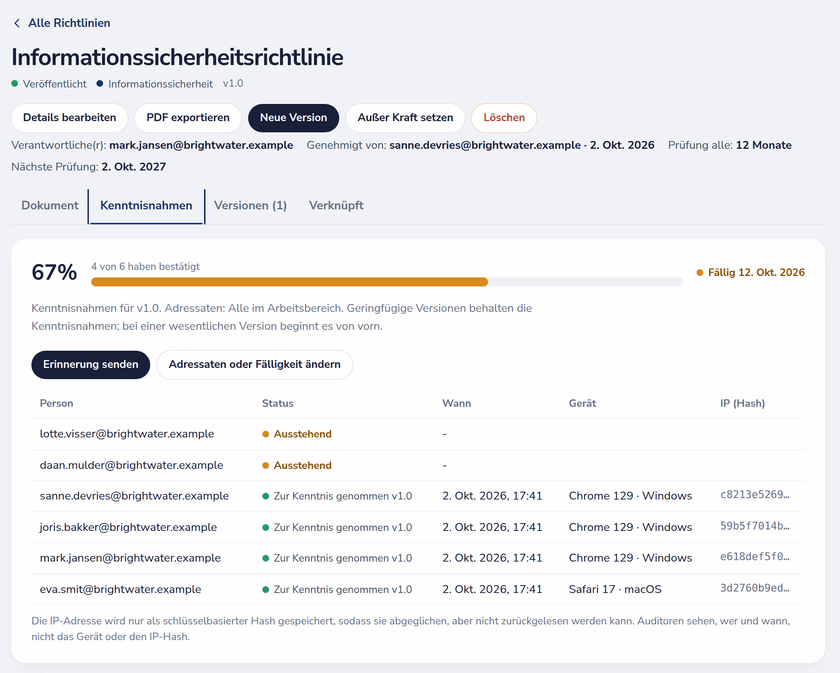
Task: Click the hash 3d2760b9ed…
Action: coord(755,588)
